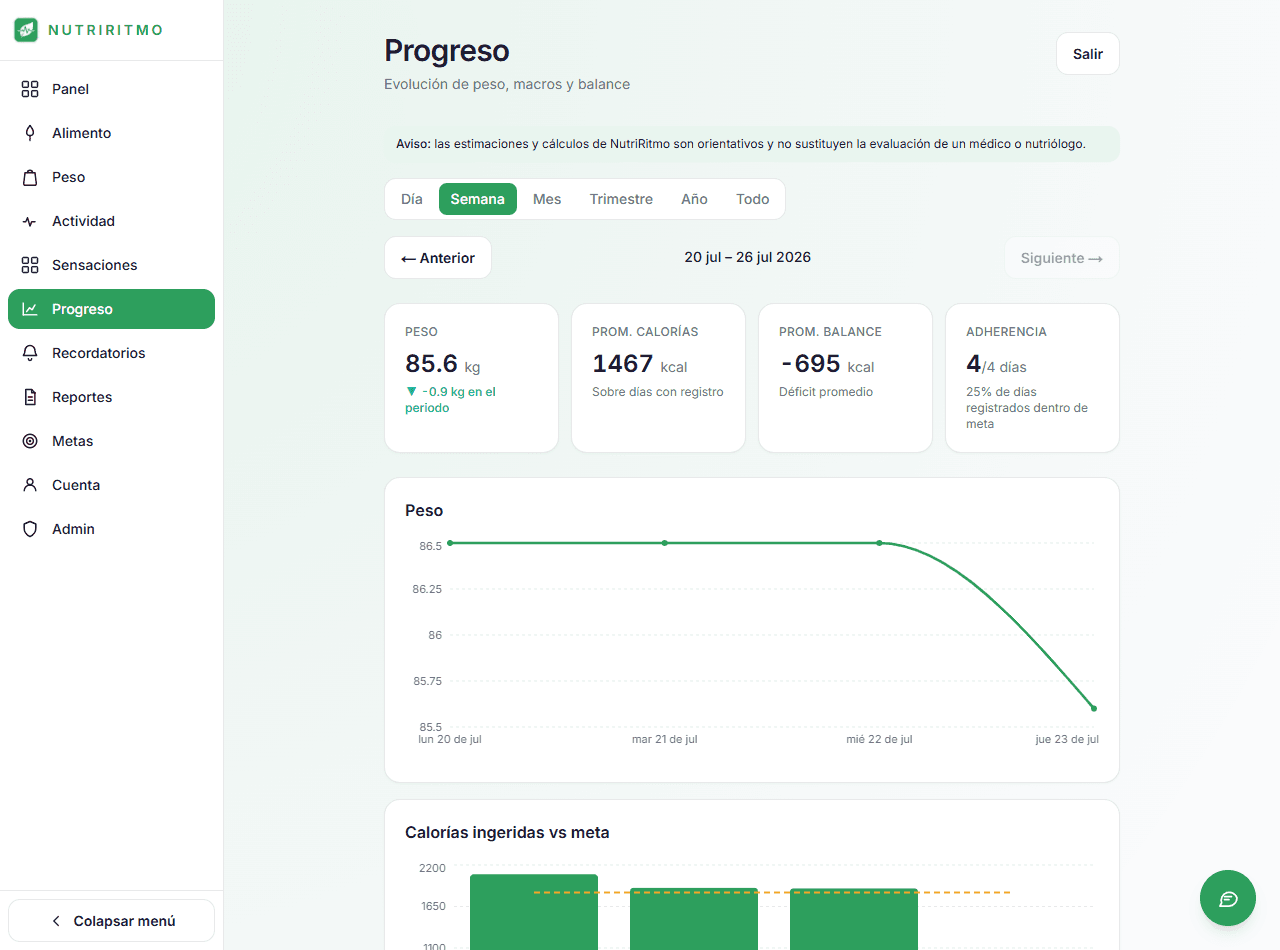Click the Sensaciones grid icon in sidebar
Screen dimensions: 1280x950
[30, 265]
